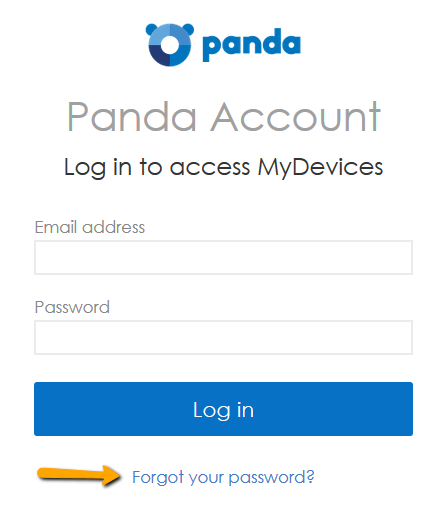Viewport: 443px width, 515px height.
Task: Click the orange arrow pointing at link
Action: (x=79, y=475)
